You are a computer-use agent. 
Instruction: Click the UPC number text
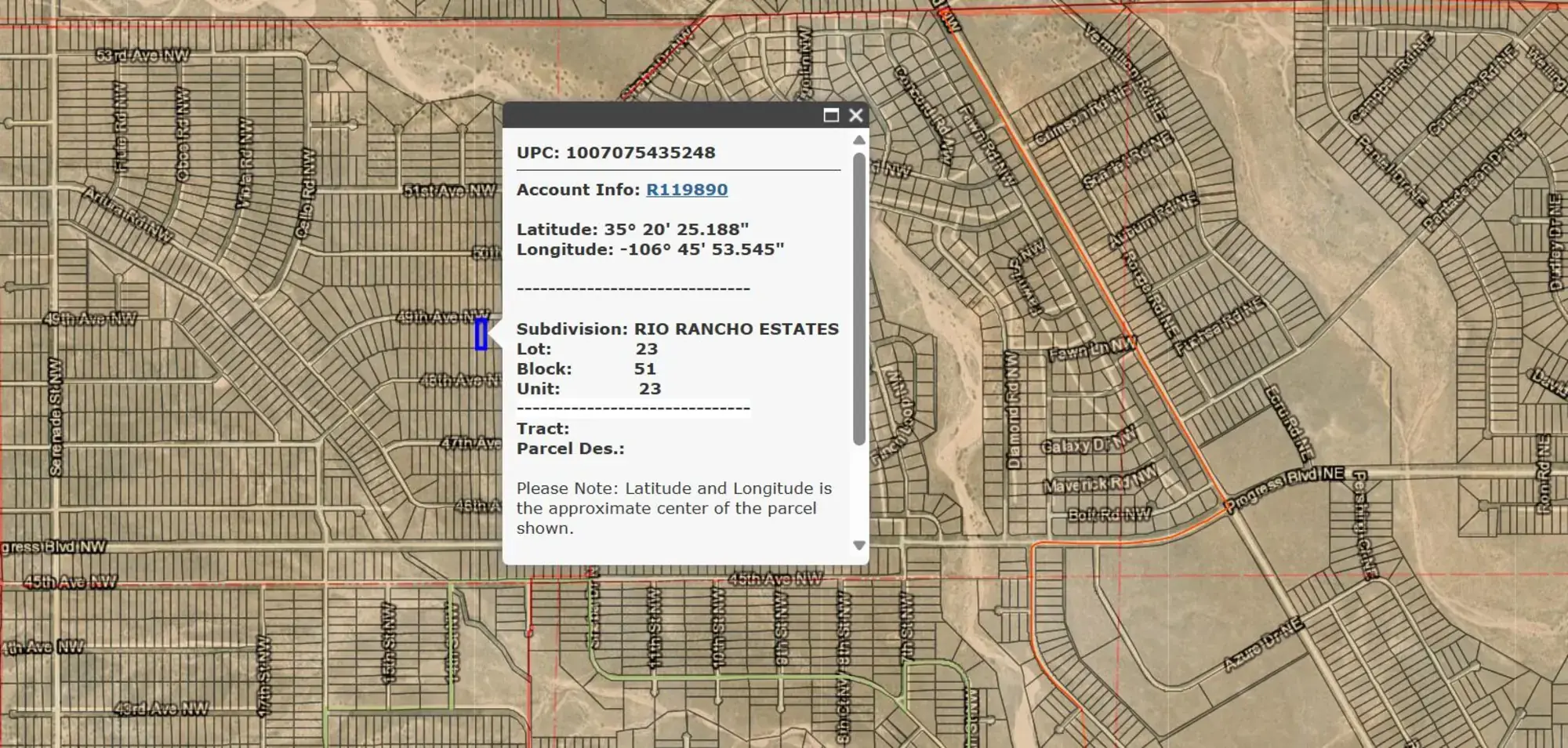[641, 153]
